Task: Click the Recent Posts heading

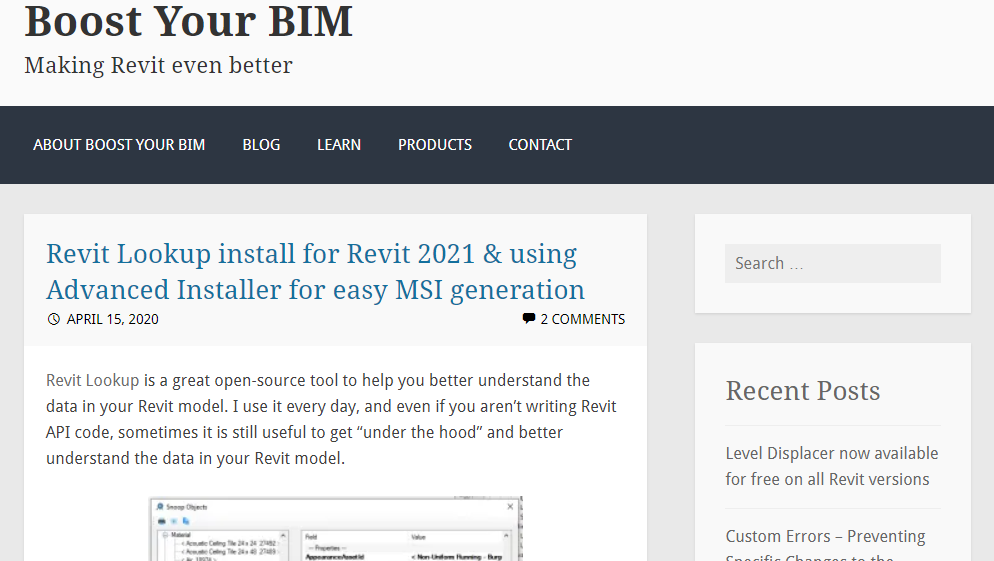Action: (x=803, y=391)
